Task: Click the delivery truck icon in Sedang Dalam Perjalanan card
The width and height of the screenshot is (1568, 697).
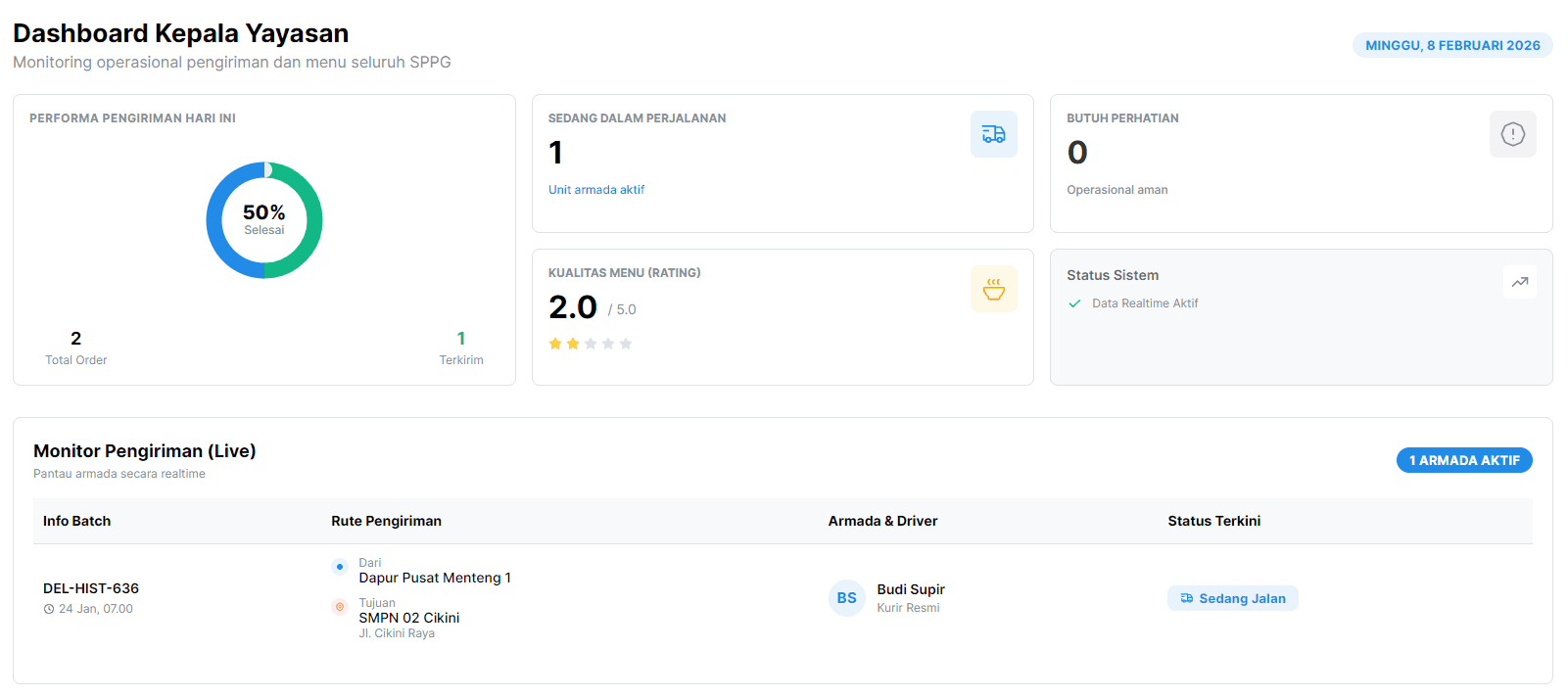Action: 993,134
